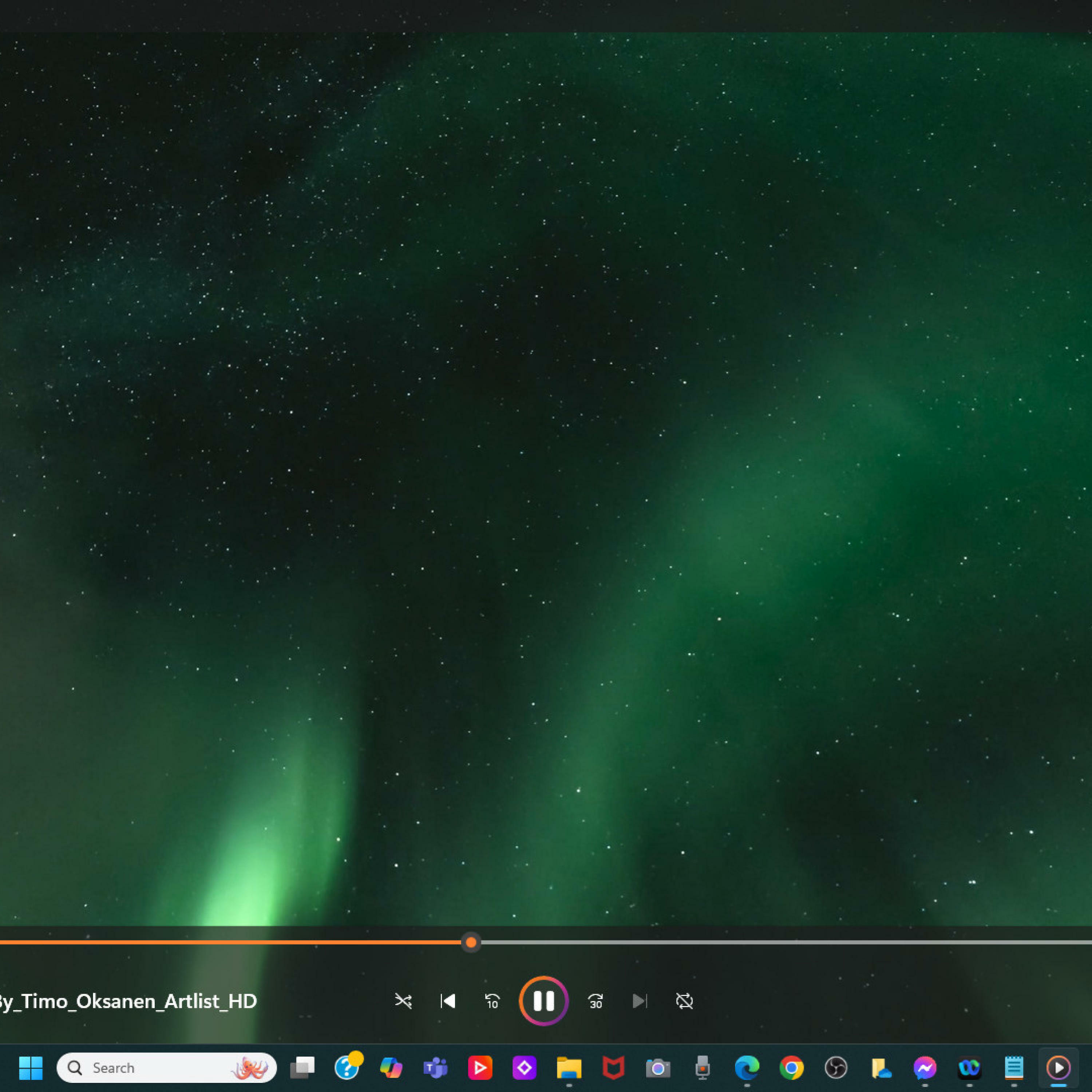Toggle shuffle mode
Image resolution: width=1092 pixels, height=1092 pixels.
pos(403,1001)
